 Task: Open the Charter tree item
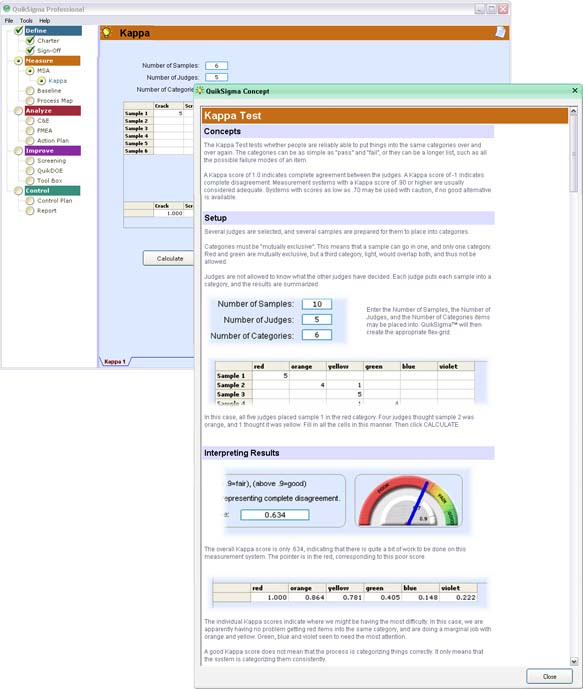click(48, 40)
